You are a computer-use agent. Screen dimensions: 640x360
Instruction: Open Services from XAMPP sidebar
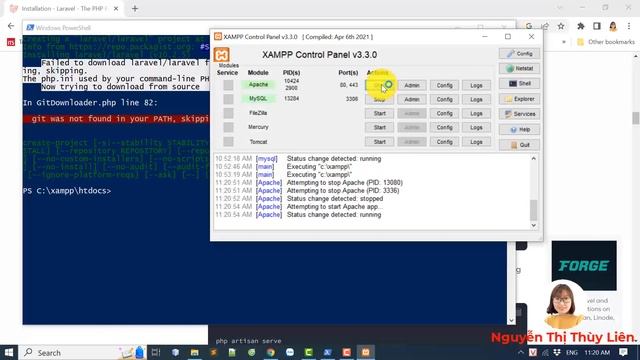click(x=519, y=114)
